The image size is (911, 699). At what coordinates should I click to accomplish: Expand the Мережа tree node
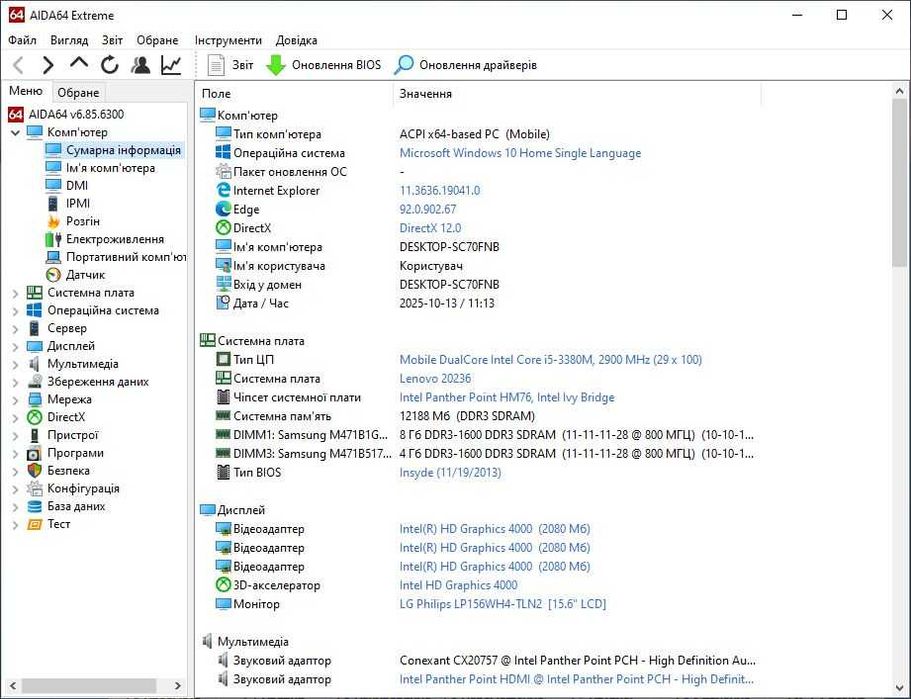point(16,400)
